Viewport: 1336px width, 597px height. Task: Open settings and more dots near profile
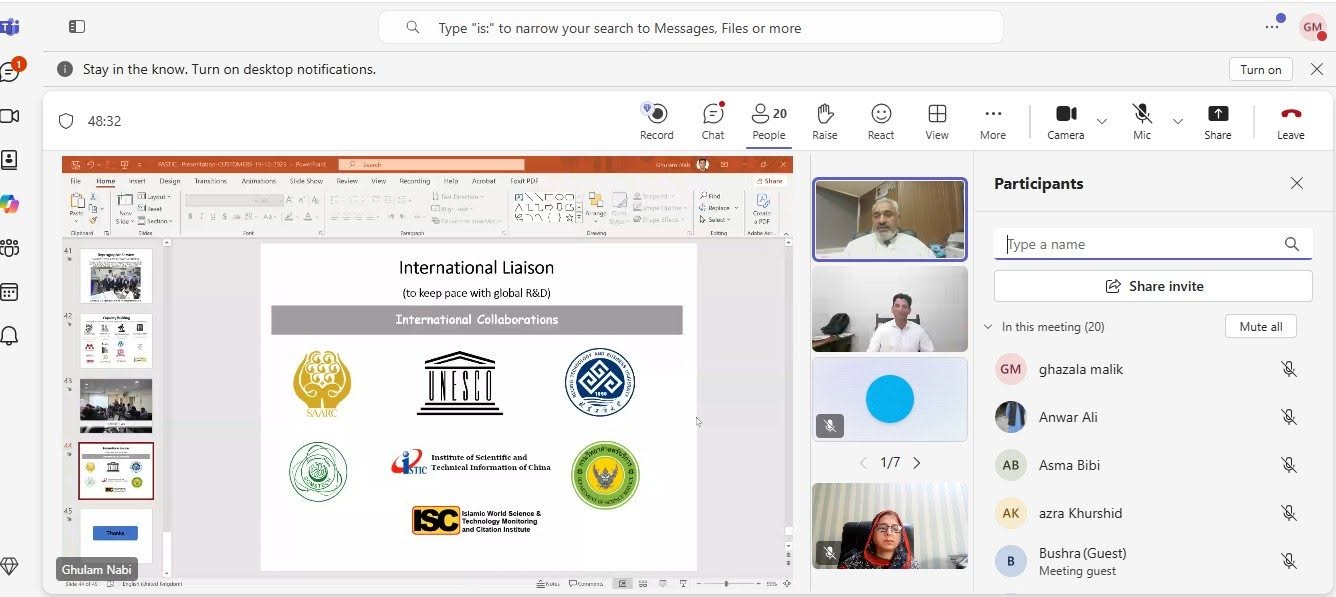1272,27
